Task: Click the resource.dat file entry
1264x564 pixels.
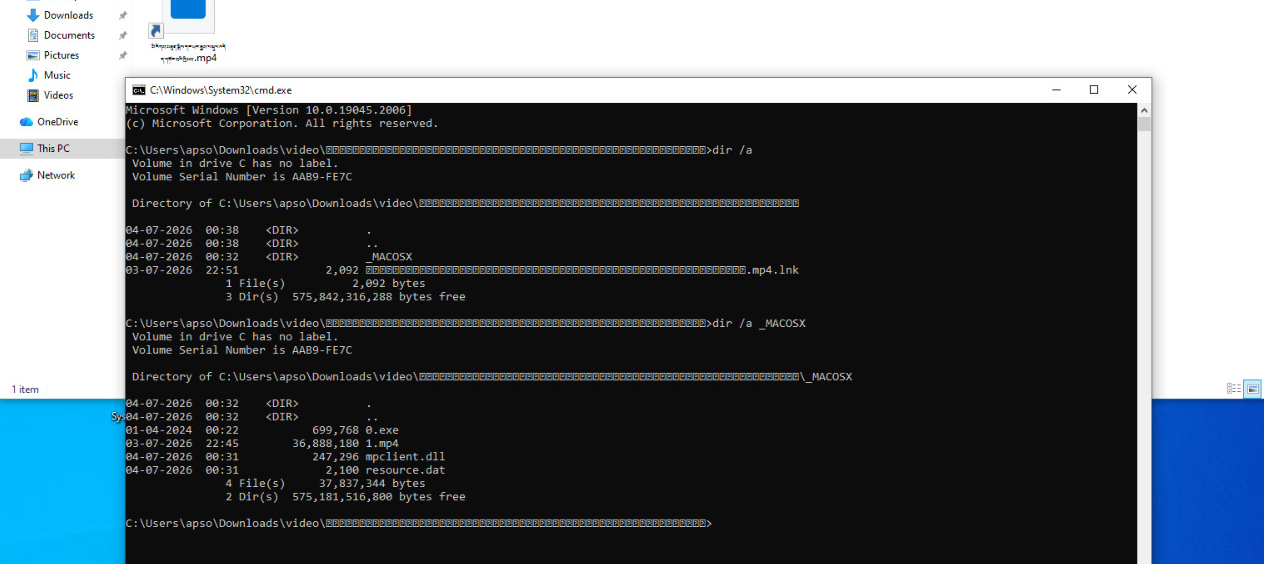Action: (x=405, y=470)
